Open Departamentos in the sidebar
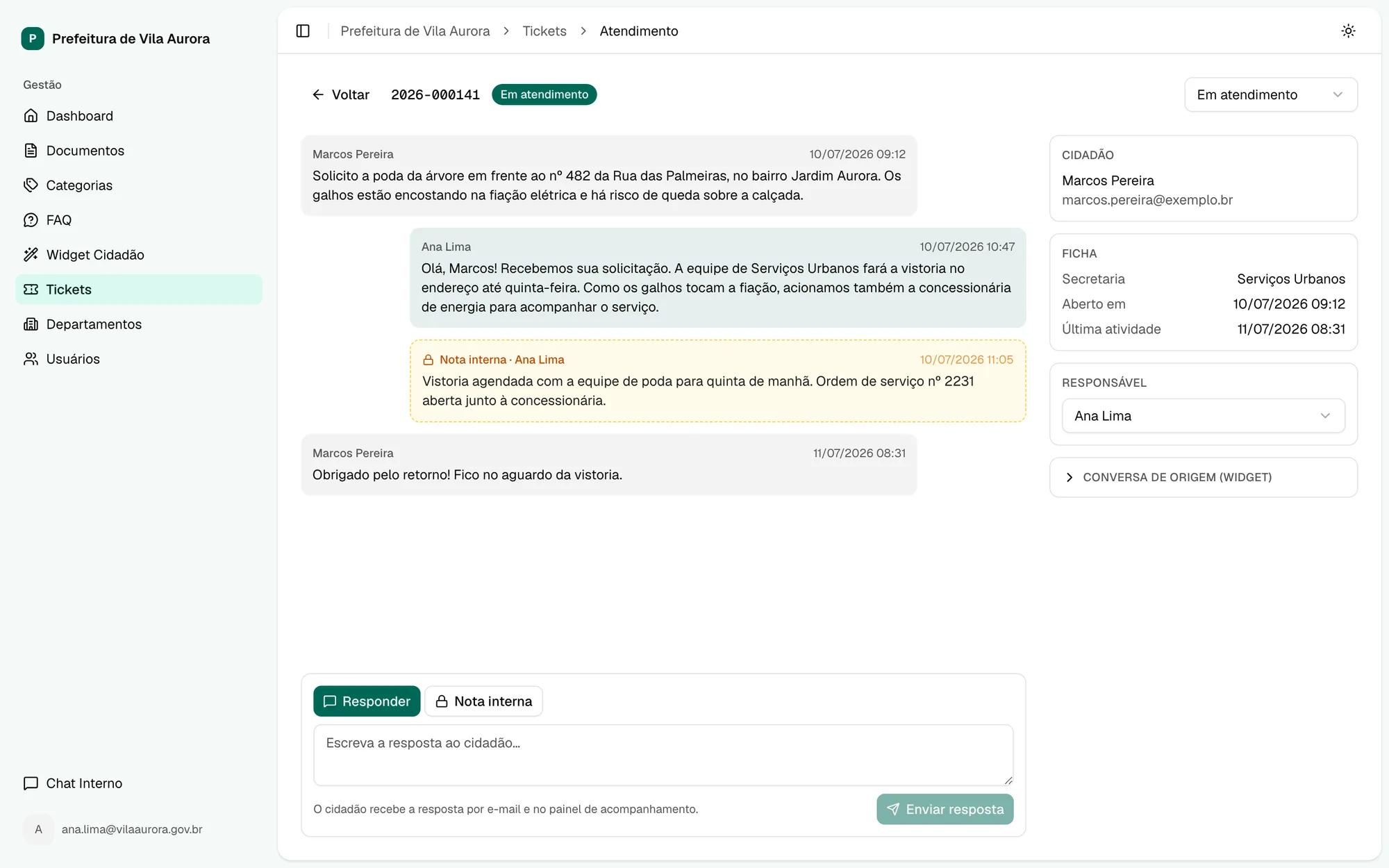Screen dimensions: 1389x868 click(x=139, y=324)
